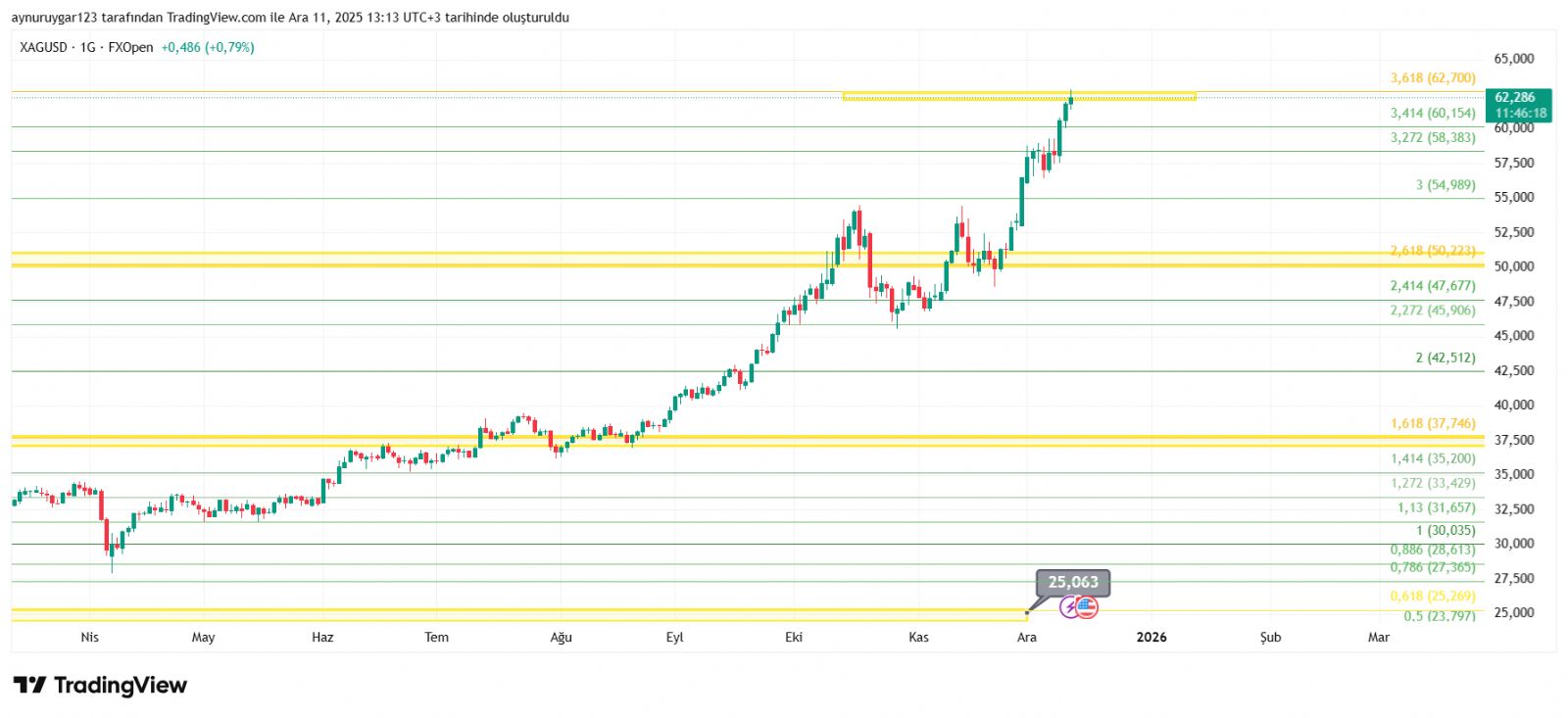This screenshot has height=718, width=1568.
Task: Click the Nis month label on time axis
Action: [89, 637]
